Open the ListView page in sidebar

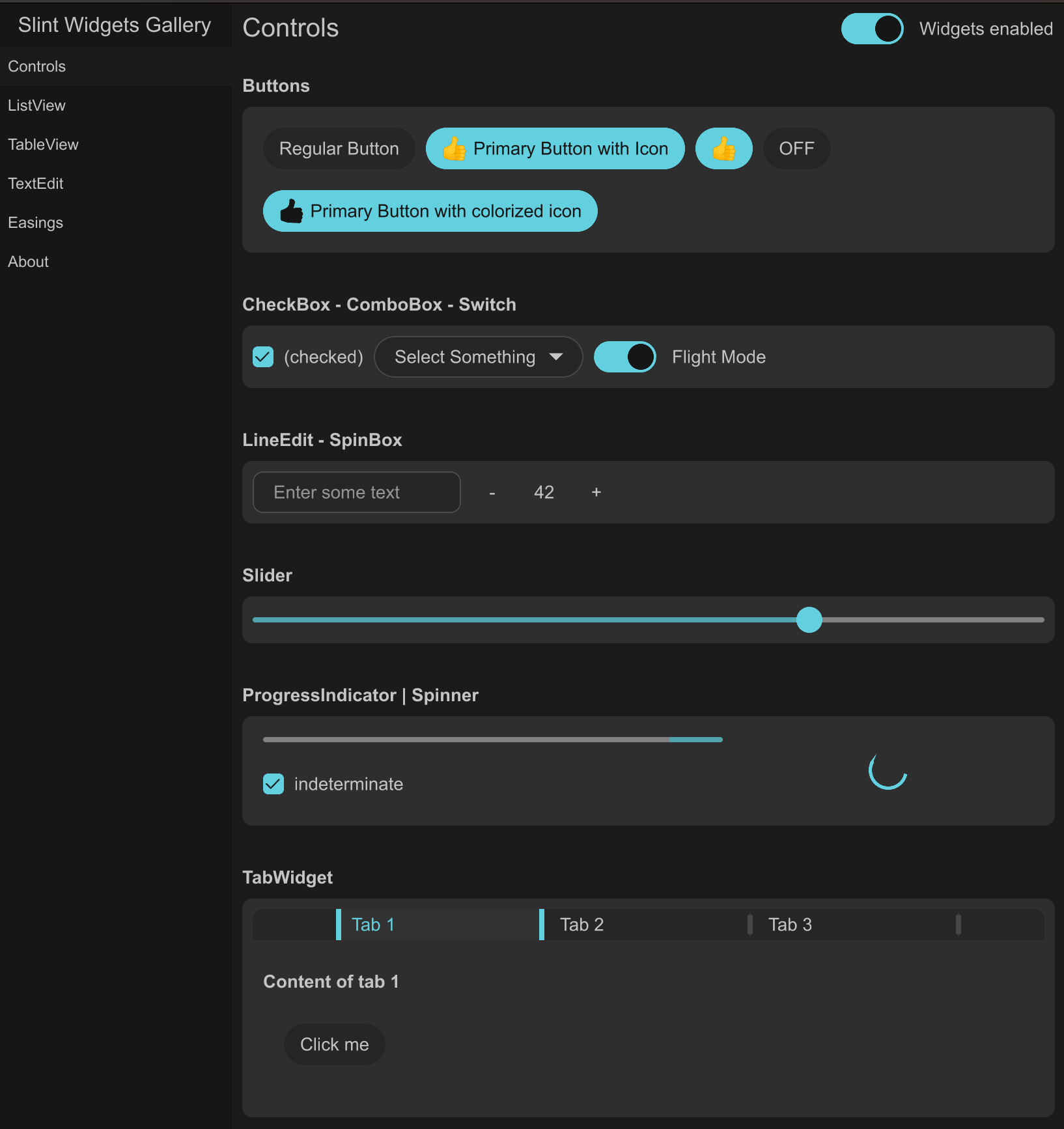pyautogui.click(x=37, y=105)
